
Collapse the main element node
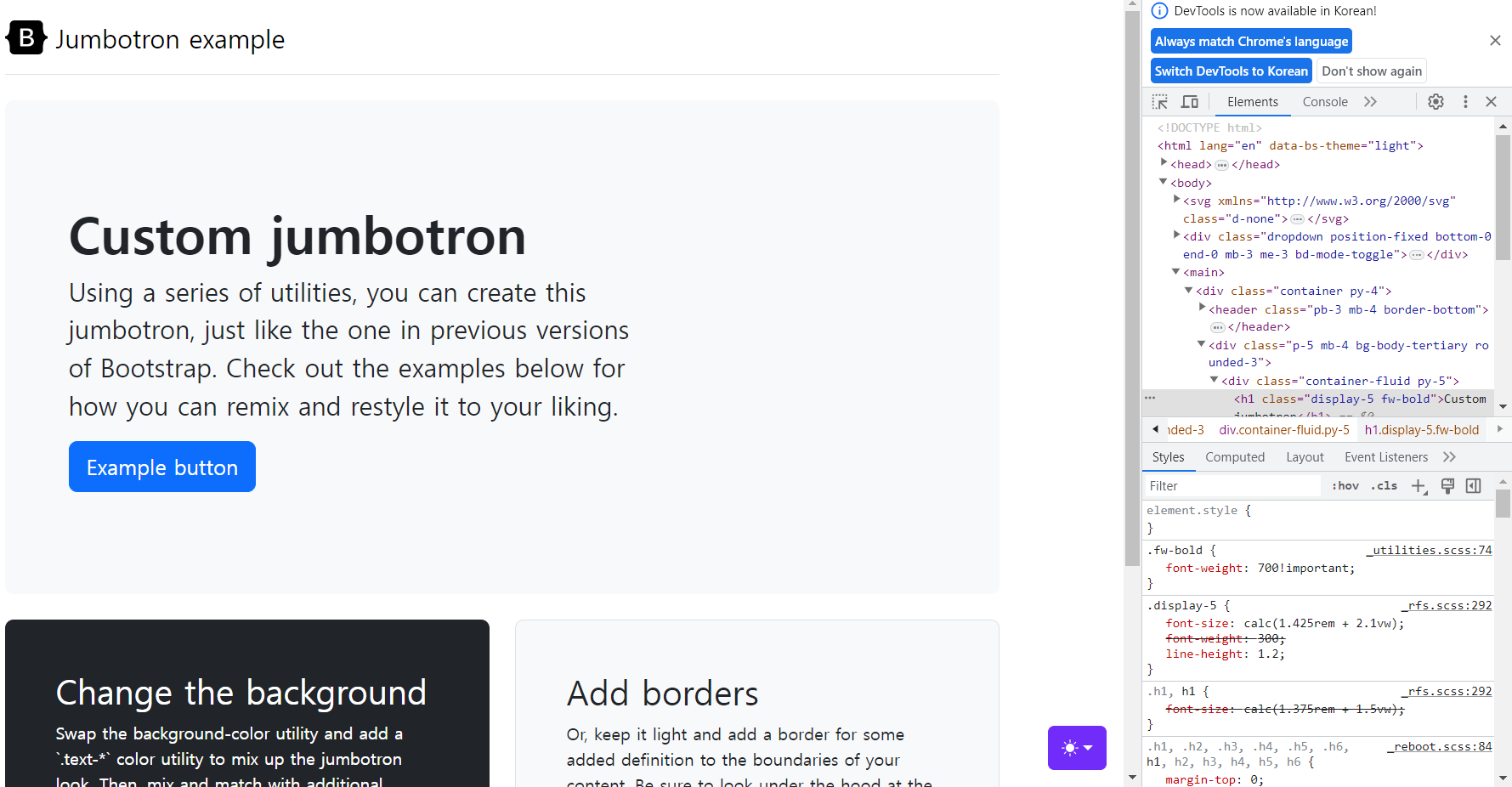pyautogui.click(x=1176, y=271)
